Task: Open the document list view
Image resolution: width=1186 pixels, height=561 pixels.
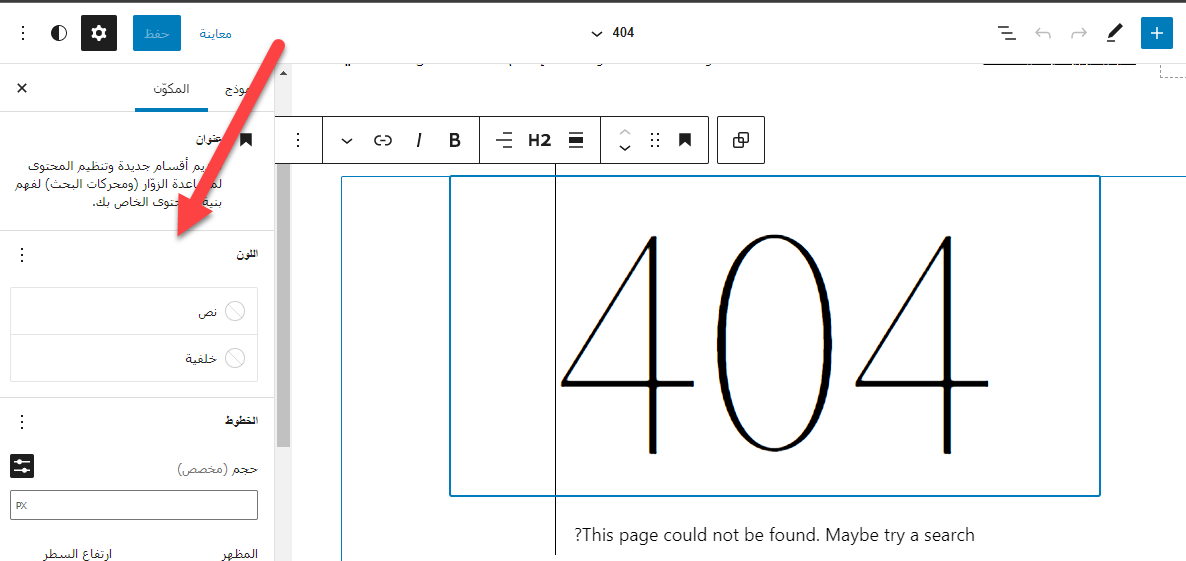Action: tap(1007, 33)
